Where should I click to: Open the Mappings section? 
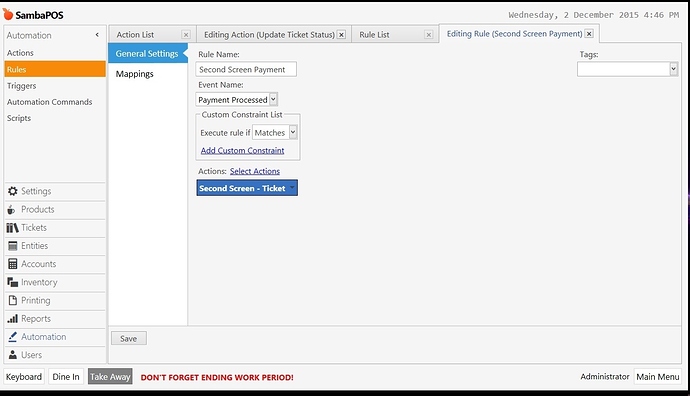pyautogui.click(x=135, y=73)
